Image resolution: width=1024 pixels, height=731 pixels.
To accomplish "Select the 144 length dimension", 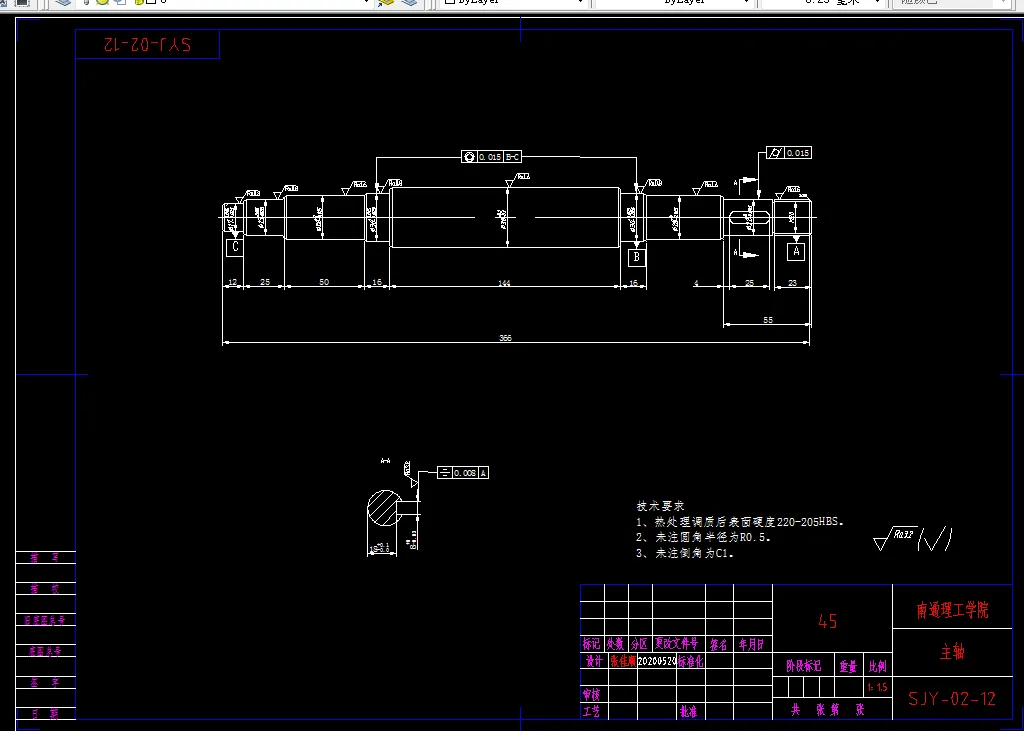I will pos(504,283).
